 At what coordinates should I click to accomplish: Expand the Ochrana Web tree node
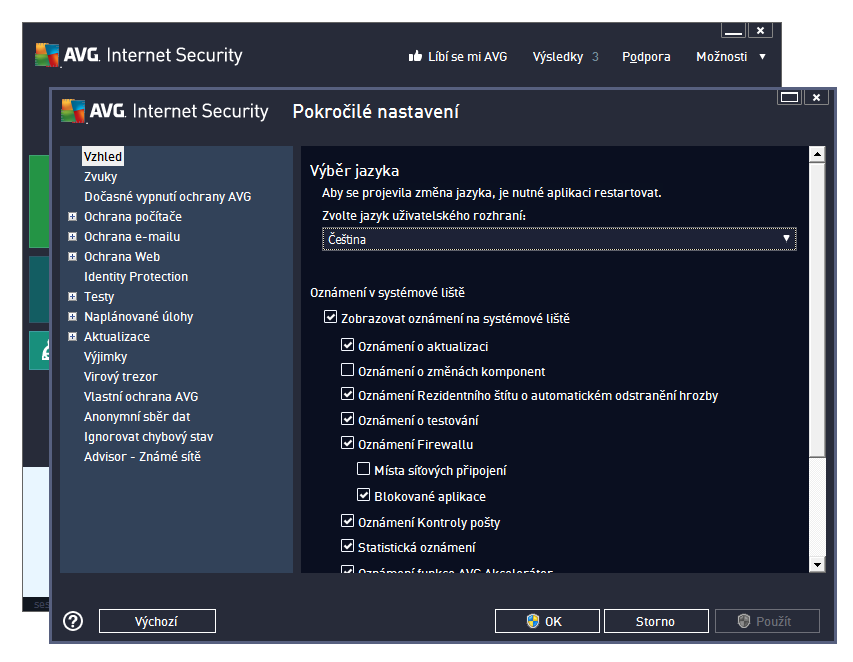72,256
